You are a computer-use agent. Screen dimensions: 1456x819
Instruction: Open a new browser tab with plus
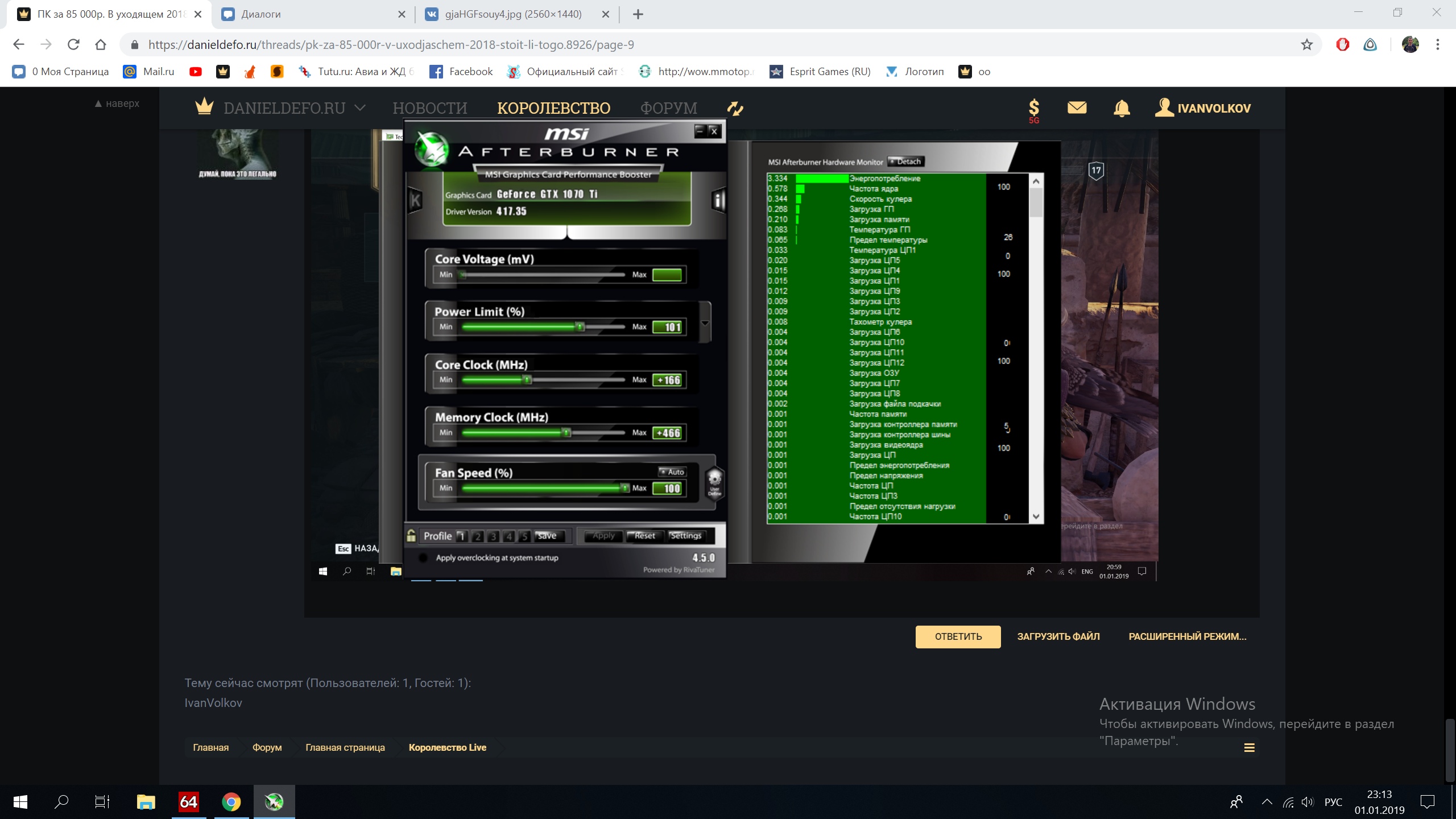[x=638, y=14]
